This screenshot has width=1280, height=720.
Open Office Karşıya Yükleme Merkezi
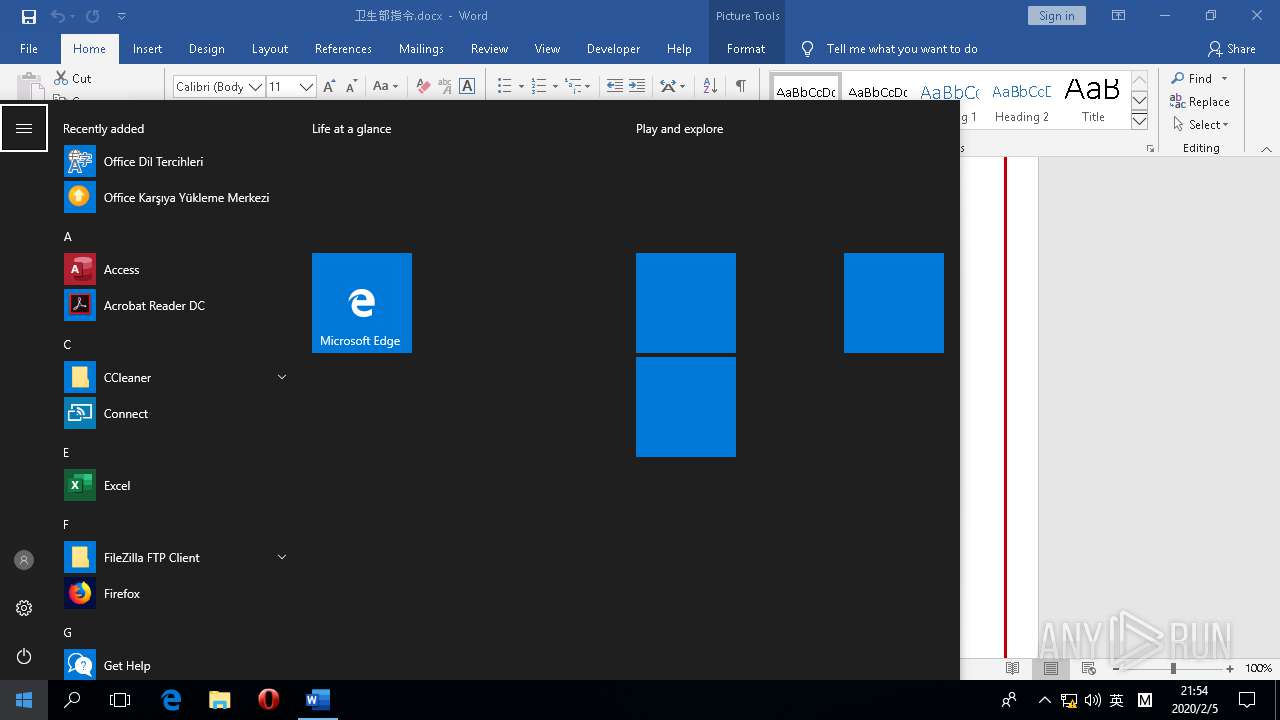click(x=175, y=198)
